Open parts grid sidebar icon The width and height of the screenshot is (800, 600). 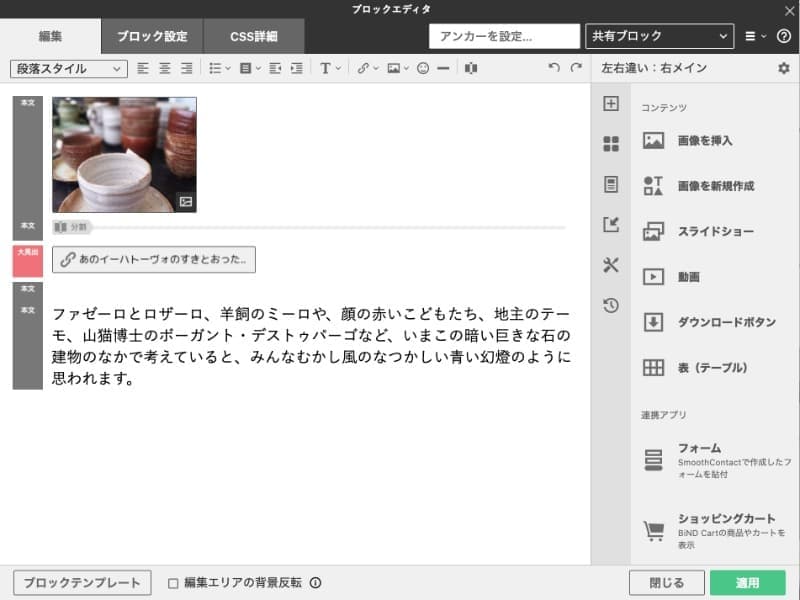(x=611, y=144)
